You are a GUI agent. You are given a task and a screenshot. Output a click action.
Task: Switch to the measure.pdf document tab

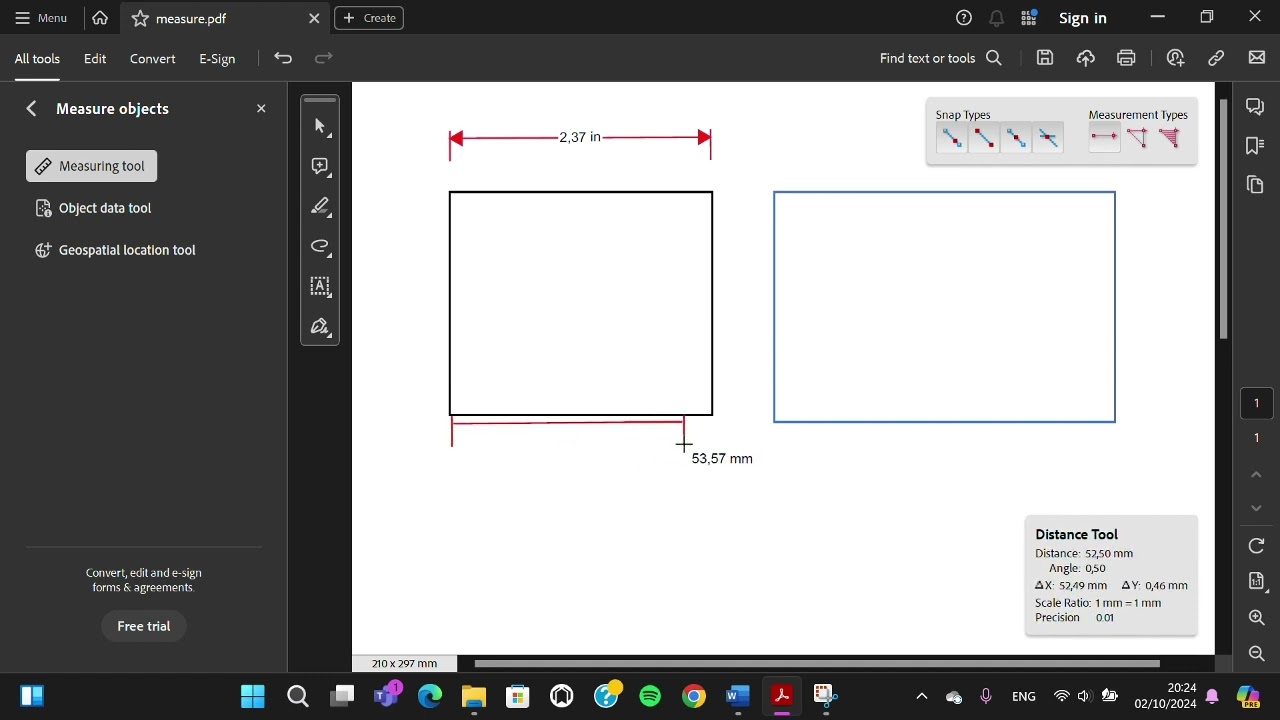[225, 18]
